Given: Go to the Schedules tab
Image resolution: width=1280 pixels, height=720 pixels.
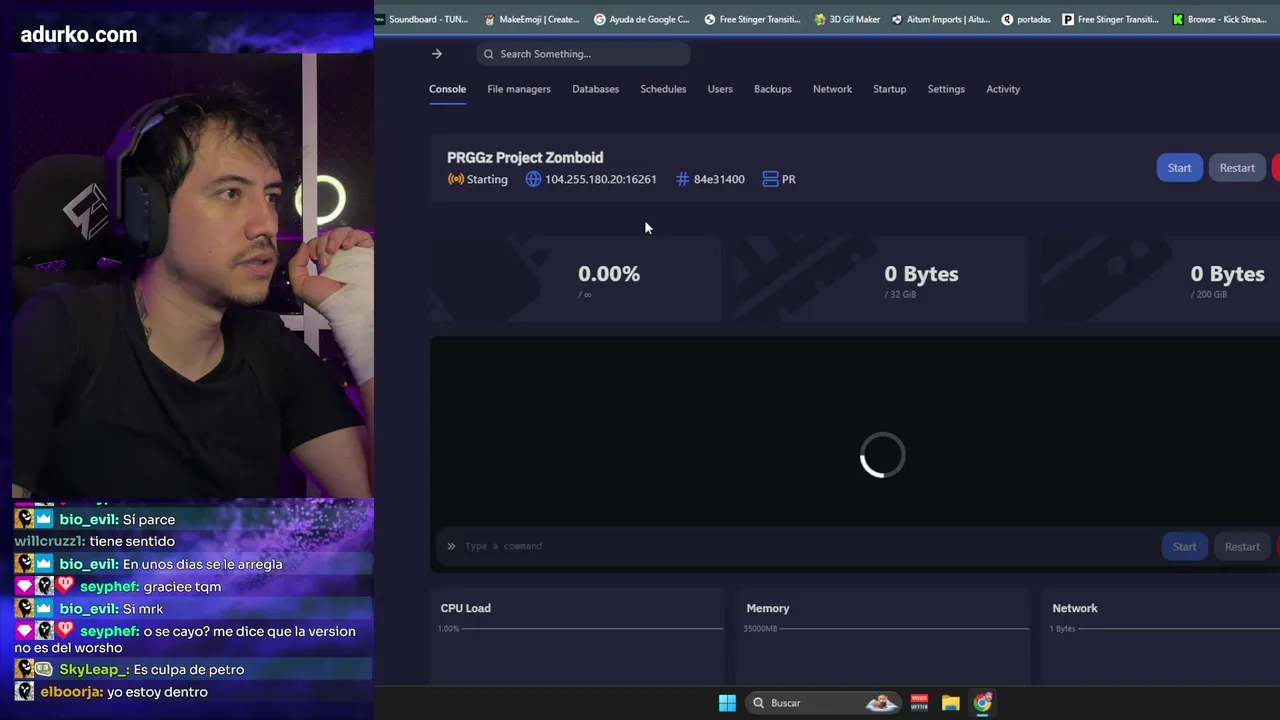Looking at the screenshot, I should (663, 89).
